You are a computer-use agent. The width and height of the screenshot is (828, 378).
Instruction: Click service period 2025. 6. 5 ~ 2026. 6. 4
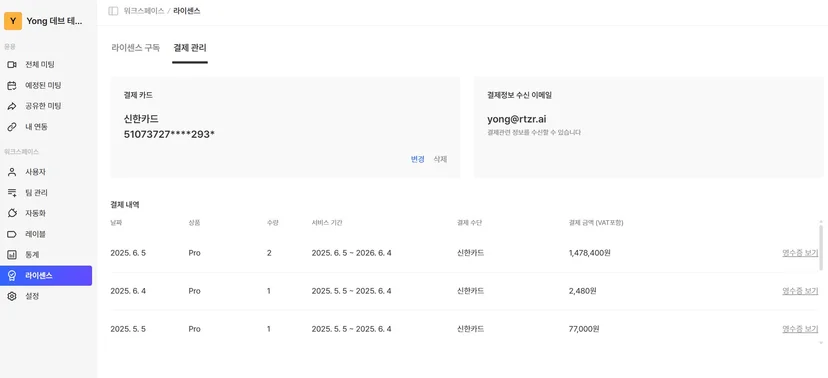(x=352, y=253)
